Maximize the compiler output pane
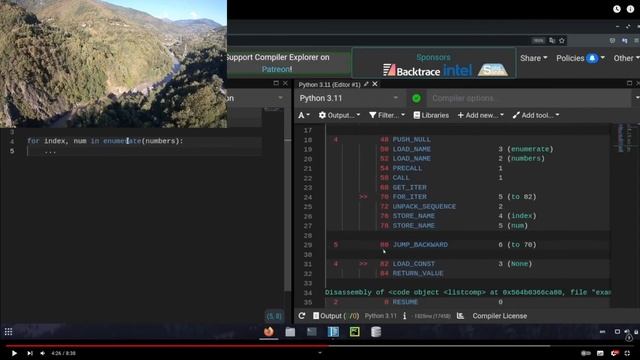Viewport: 640px width, 360px height. pos(629,83)
